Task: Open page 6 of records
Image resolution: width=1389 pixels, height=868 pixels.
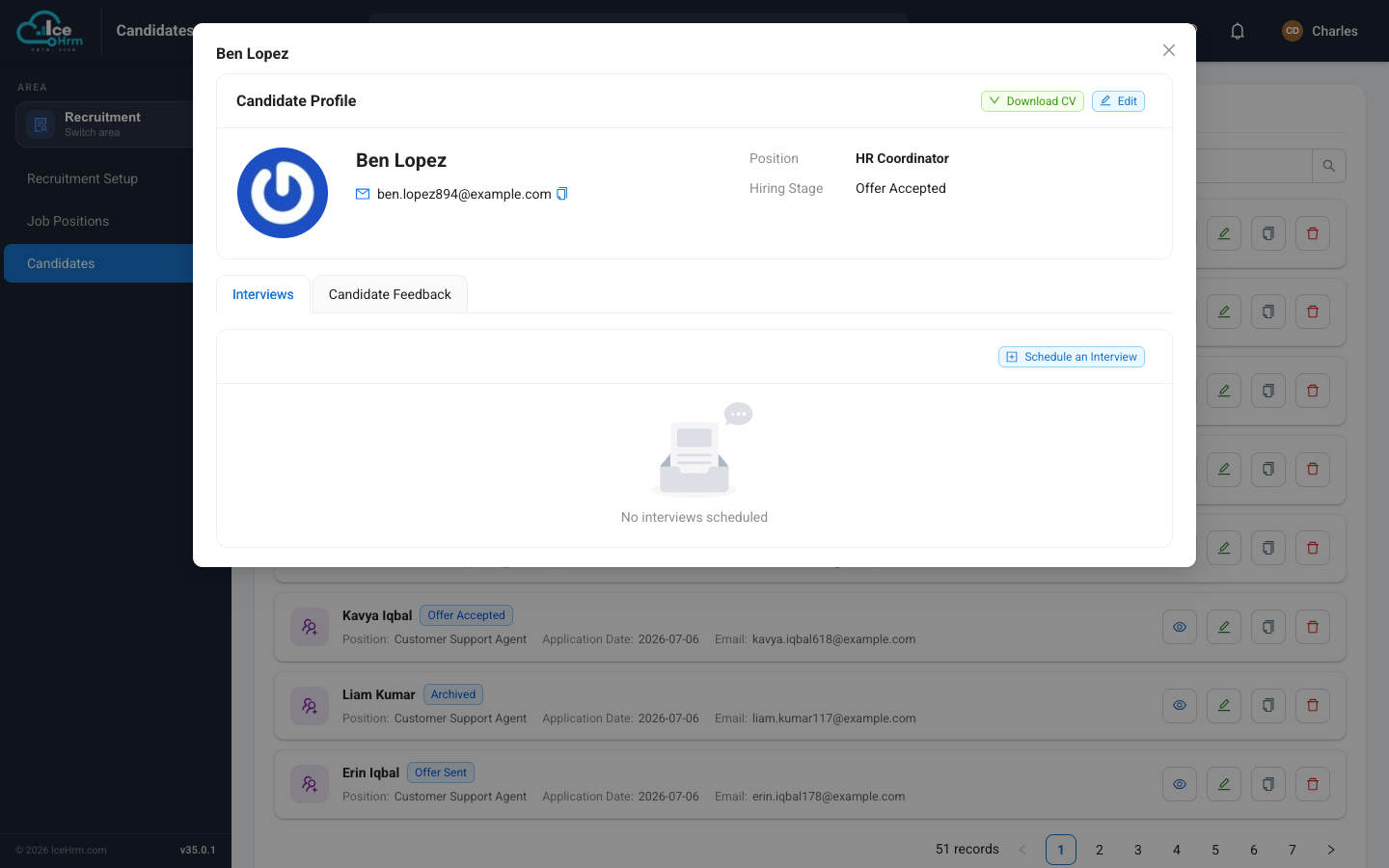Action: [x=1254, y=850]
